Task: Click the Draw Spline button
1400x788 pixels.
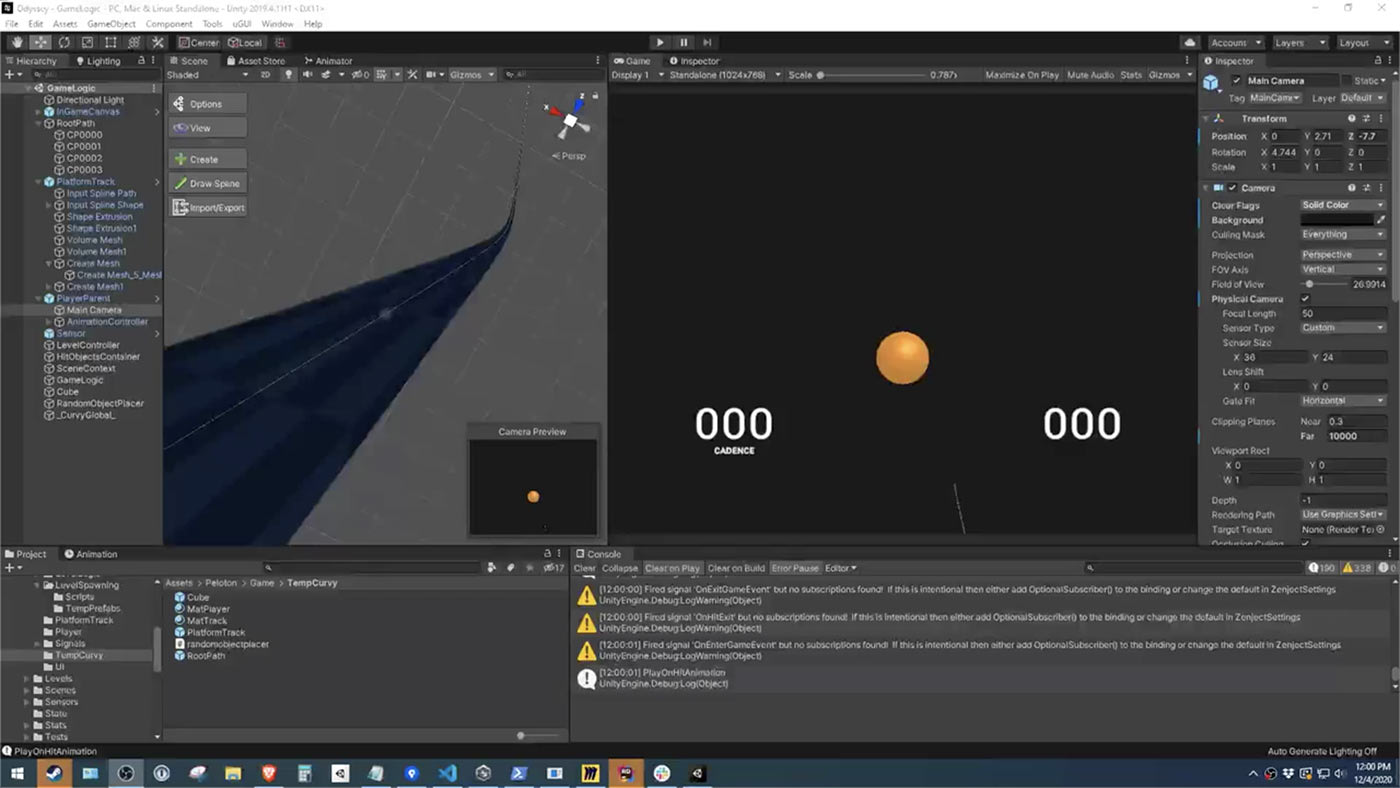Action: [208, 184]
